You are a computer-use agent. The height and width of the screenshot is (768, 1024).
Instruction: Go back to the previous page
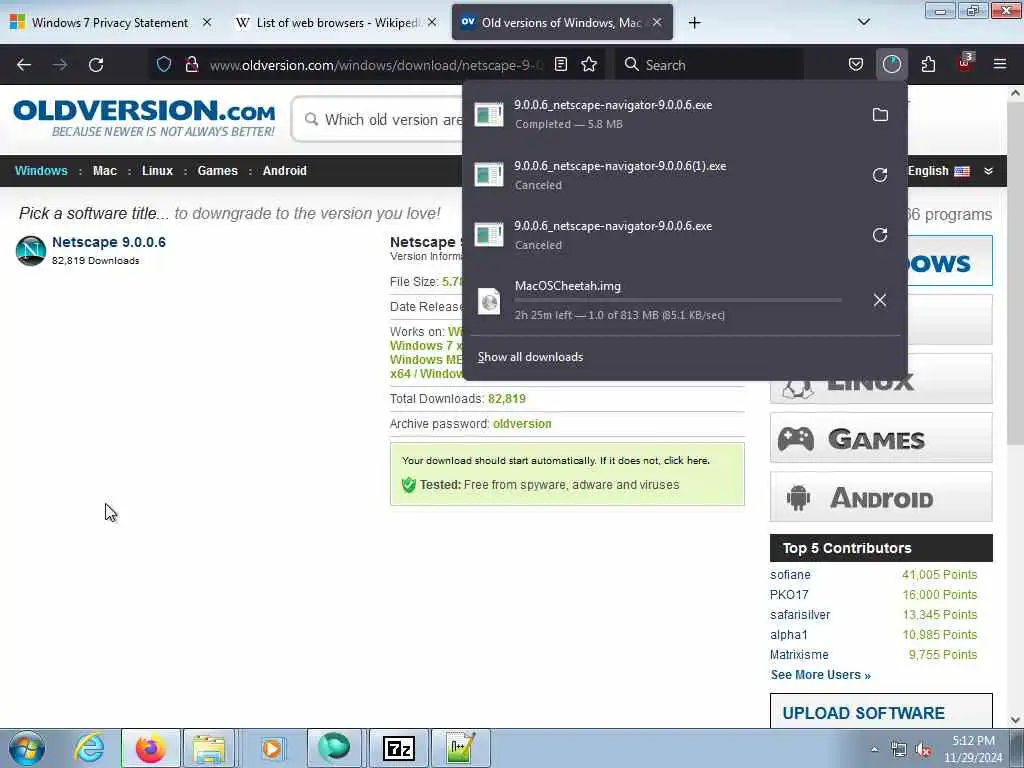[x=24, y=65]
